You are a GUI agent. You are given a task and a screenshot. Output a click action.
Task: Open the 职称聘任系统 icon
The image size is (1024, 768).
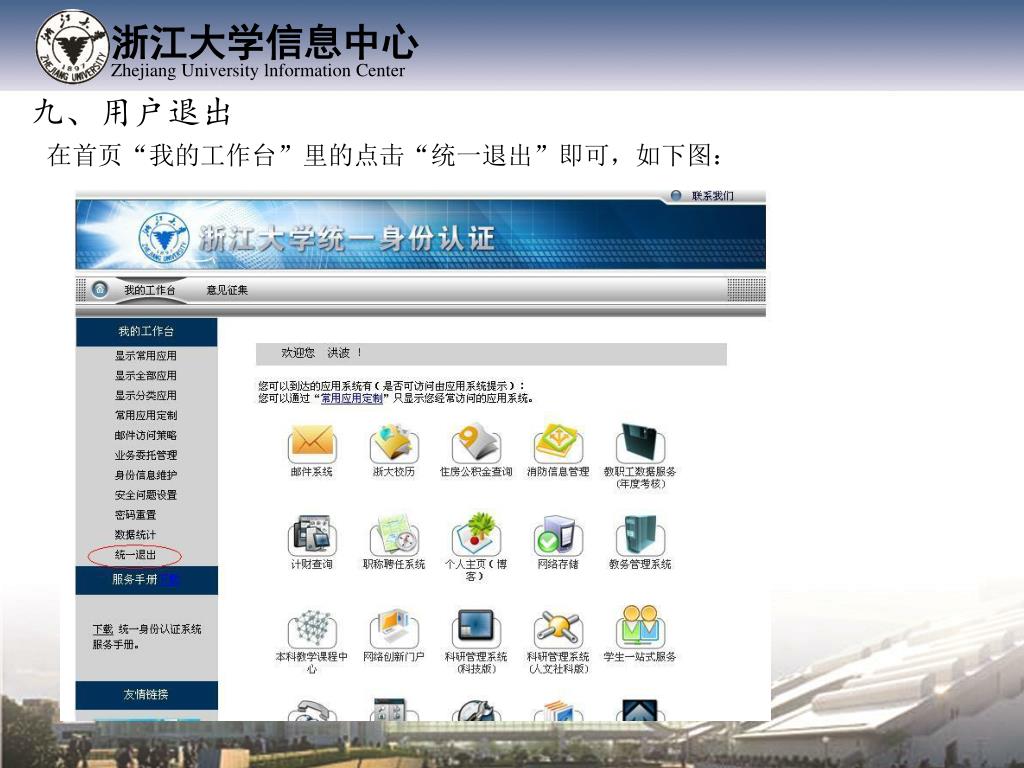[x=394, y=535]
